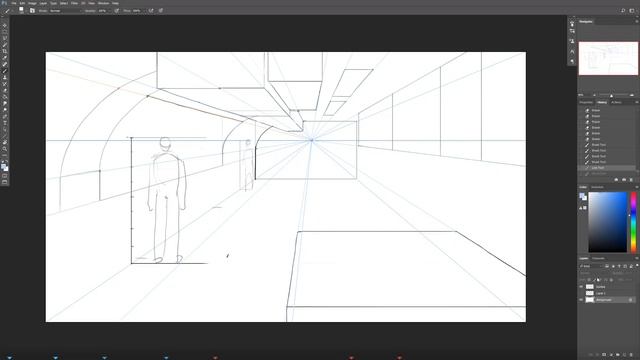Select the Line Tool history state

tap(607, 168)
